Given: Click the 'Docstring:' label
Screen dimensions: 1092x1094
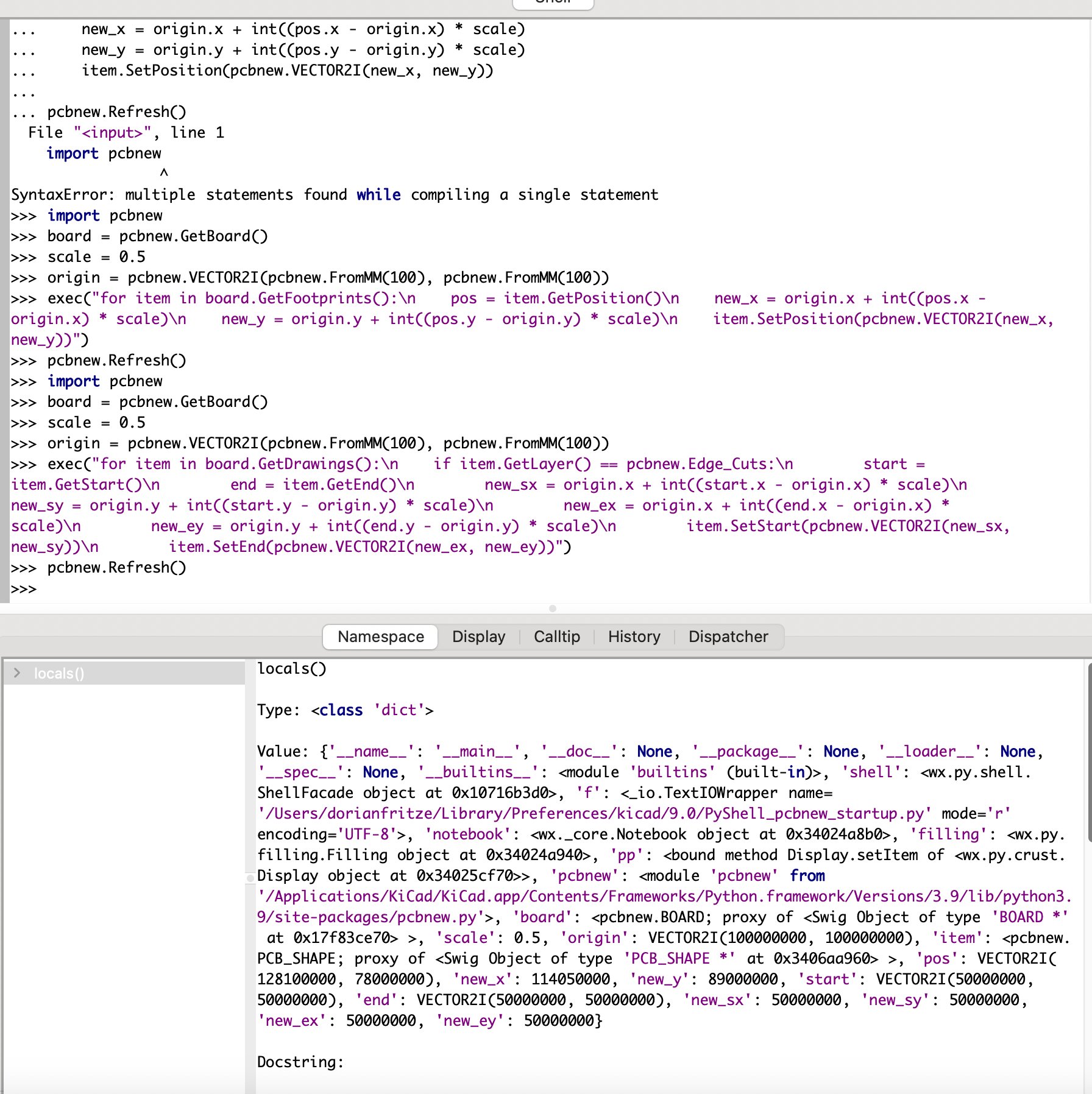Looking at the screenshot, I should pos(300,1062).
